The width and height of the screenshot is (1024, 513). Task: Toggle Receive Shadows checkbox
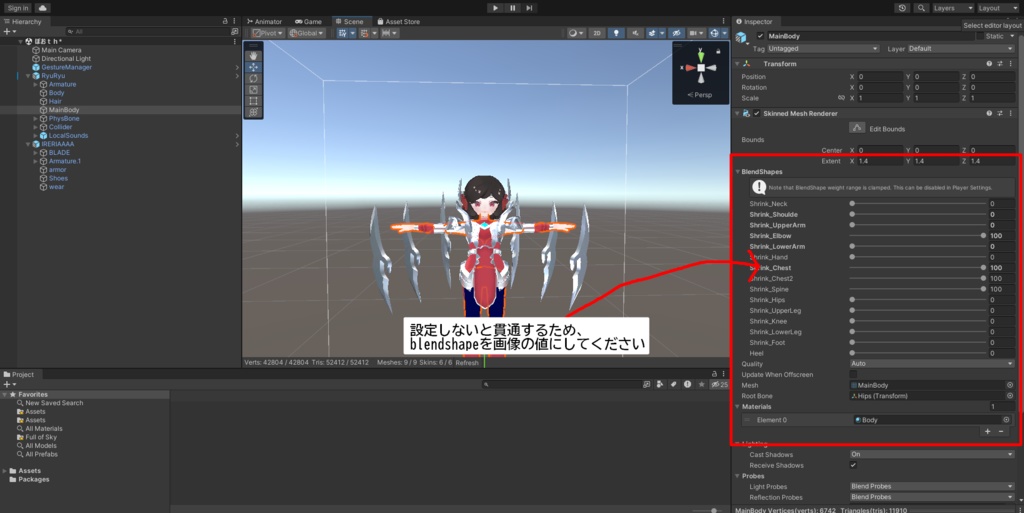point(853,465)
